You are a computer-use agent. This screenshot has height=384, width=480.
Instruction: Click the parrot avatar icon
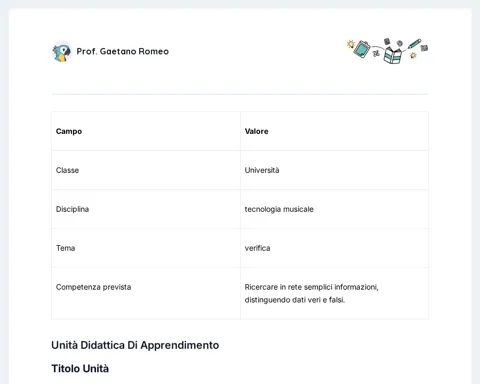click(62, 52)
